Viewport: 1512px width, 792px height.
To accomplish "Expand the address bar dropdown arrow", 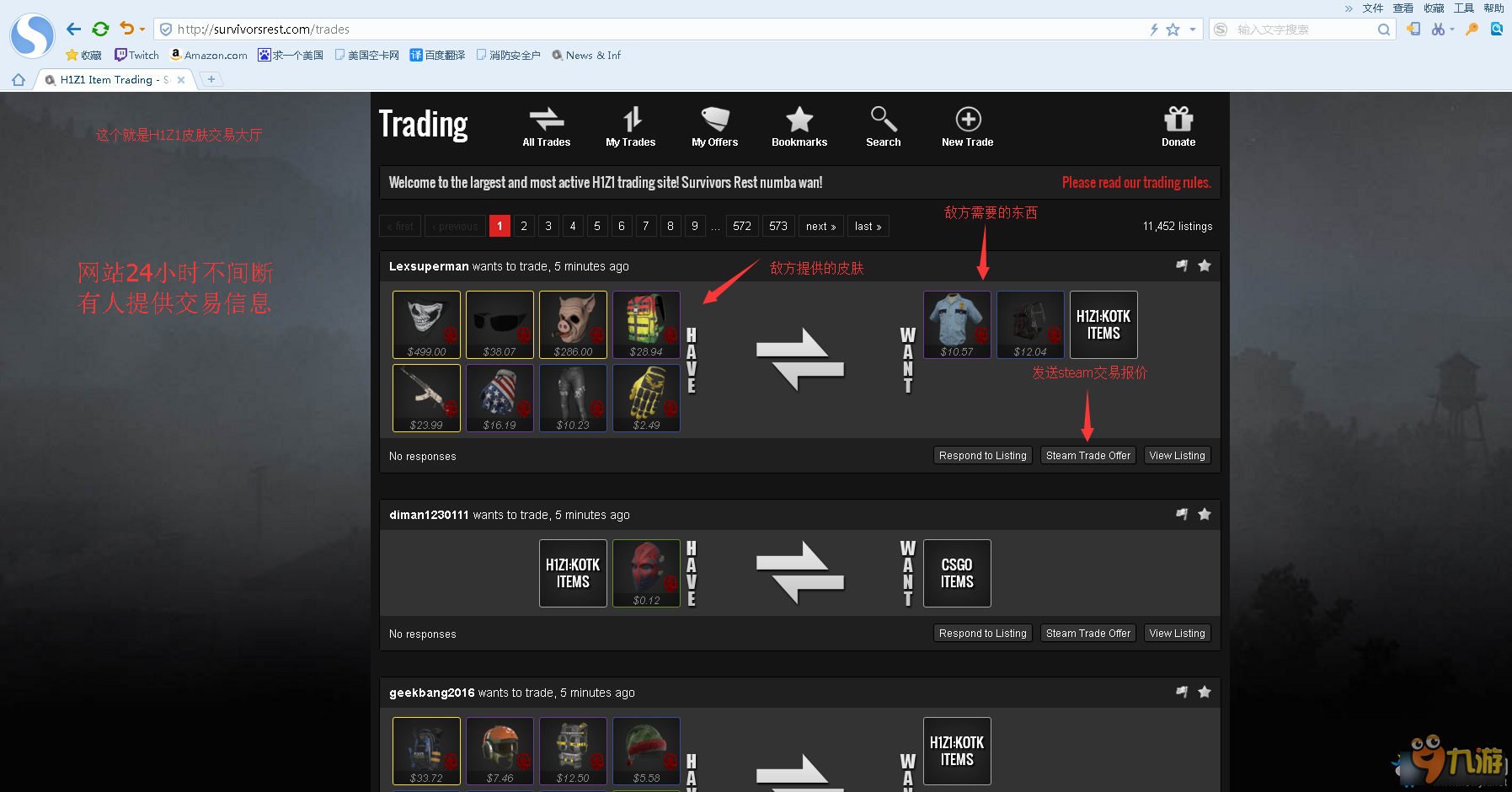I will (x=1192, y=29).
